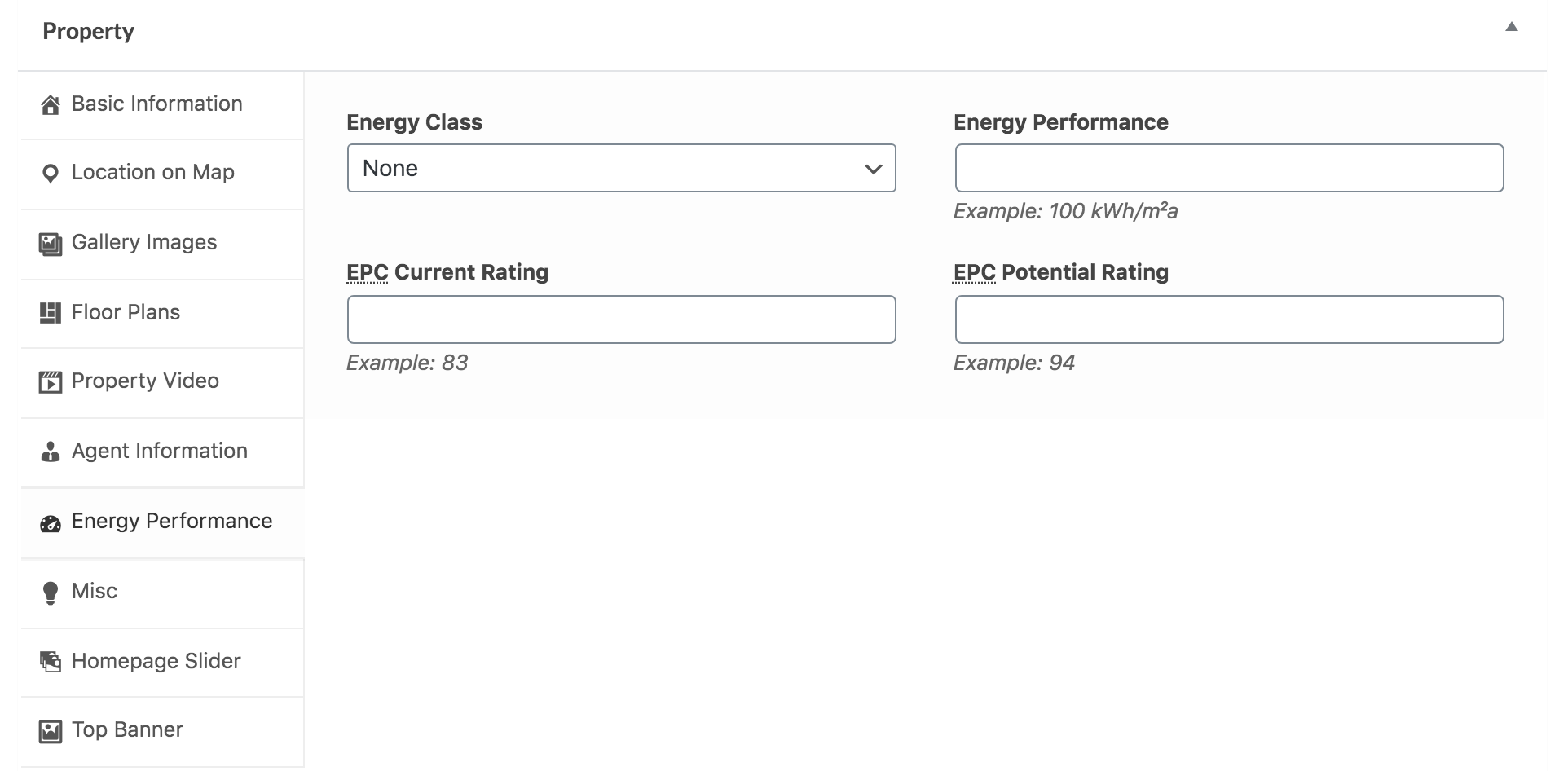The height and width of the screenshot is (771, 1568).
Task: Click the Floor Plans layout icon
Action: [51, 313]
